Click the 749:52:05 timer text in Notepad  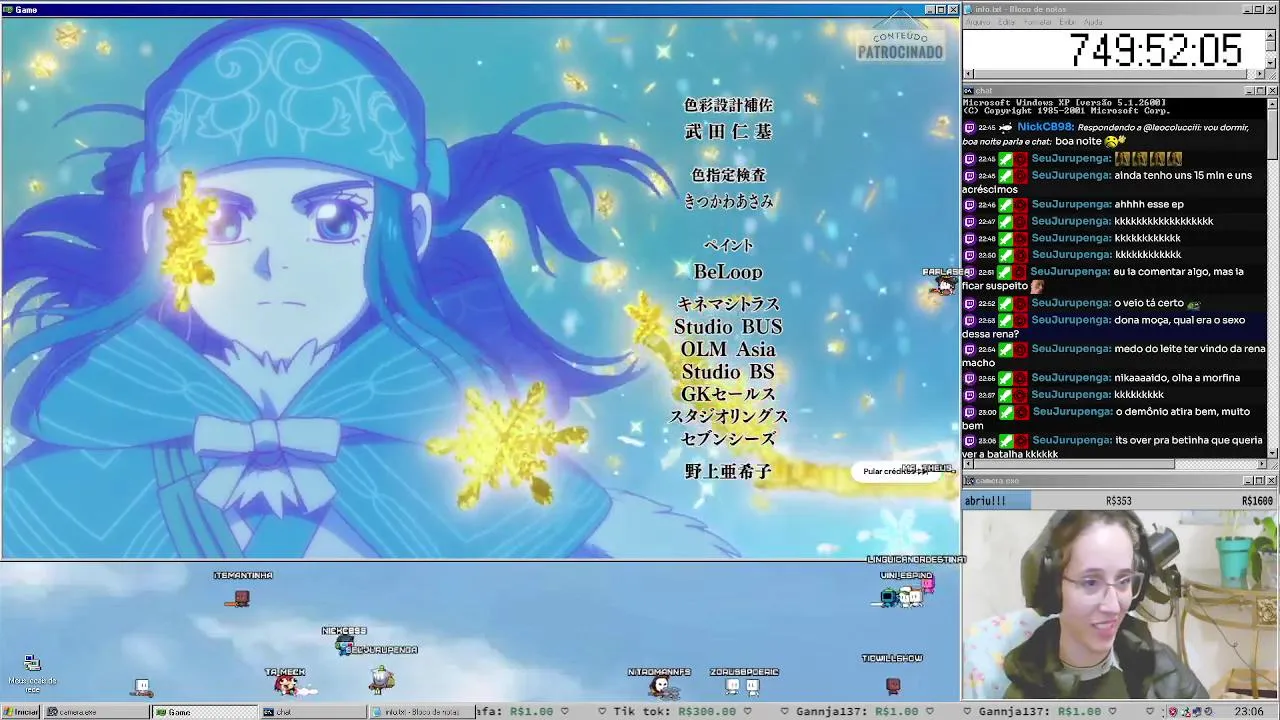pos(1155,50)
